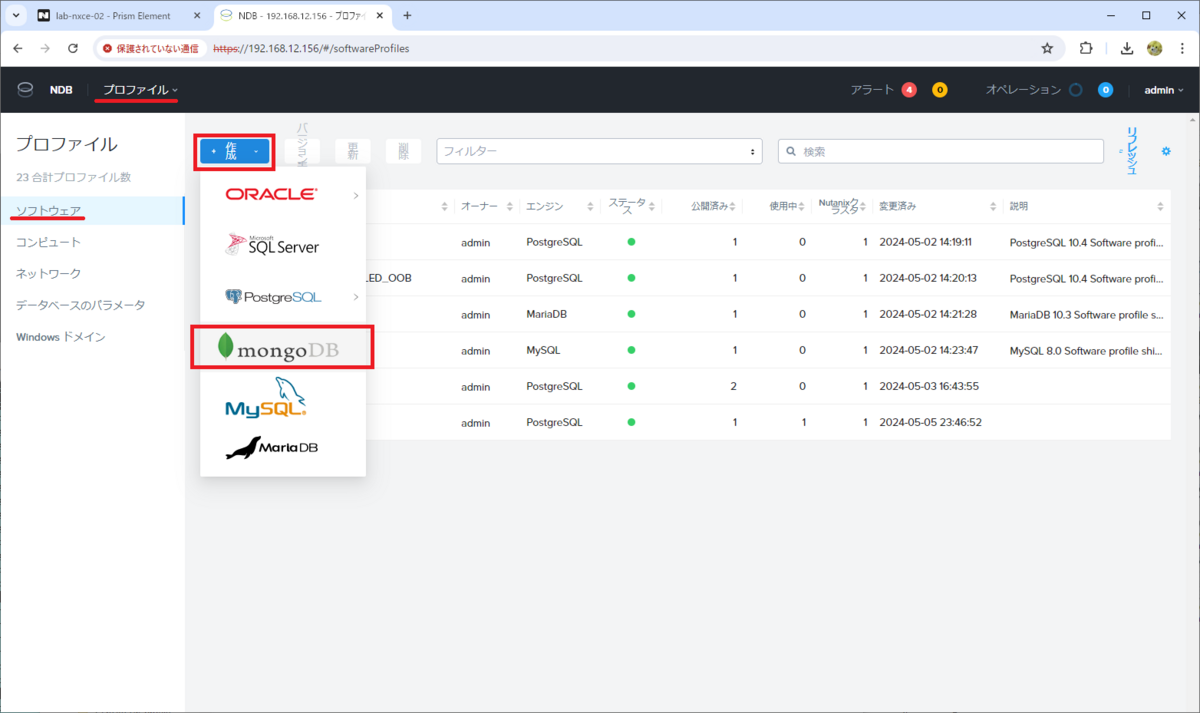The image size is (1200, 713).
Task: Click the disabled 更新 update button
Action: click(352, 151)
